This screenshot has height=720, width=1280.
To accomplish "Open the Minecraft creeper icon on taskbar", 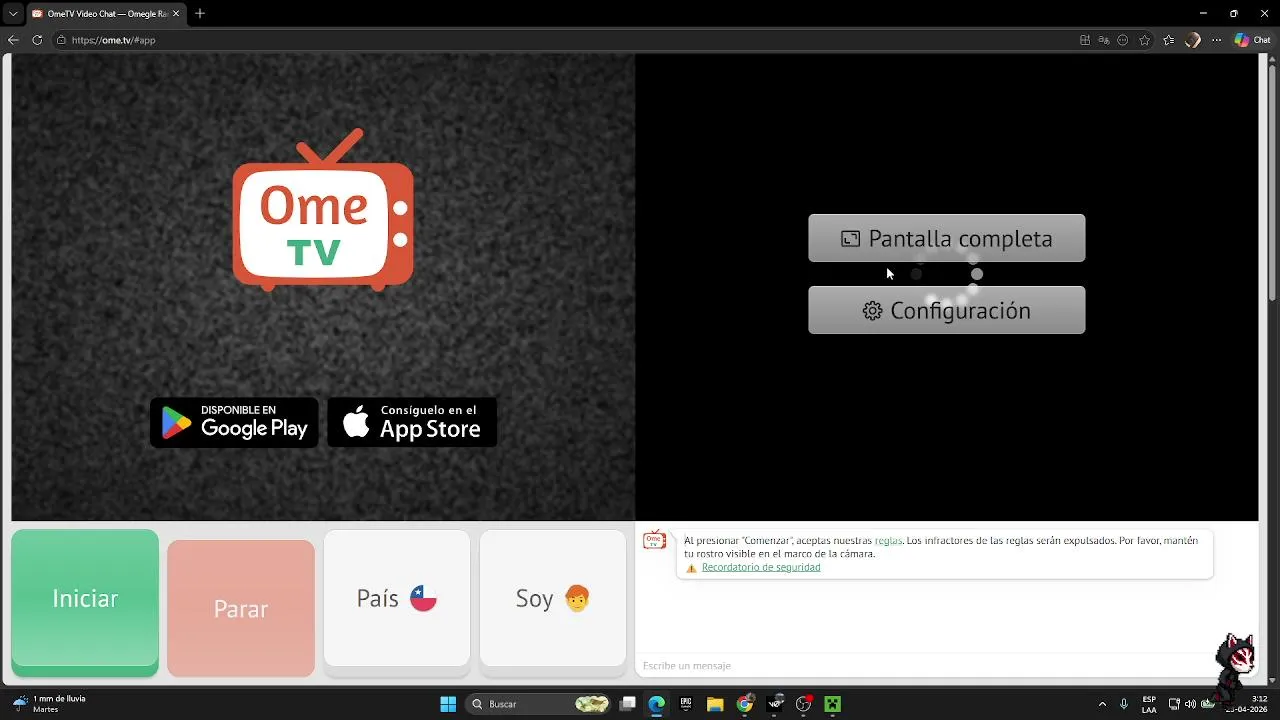I will [x=832, y=704].
